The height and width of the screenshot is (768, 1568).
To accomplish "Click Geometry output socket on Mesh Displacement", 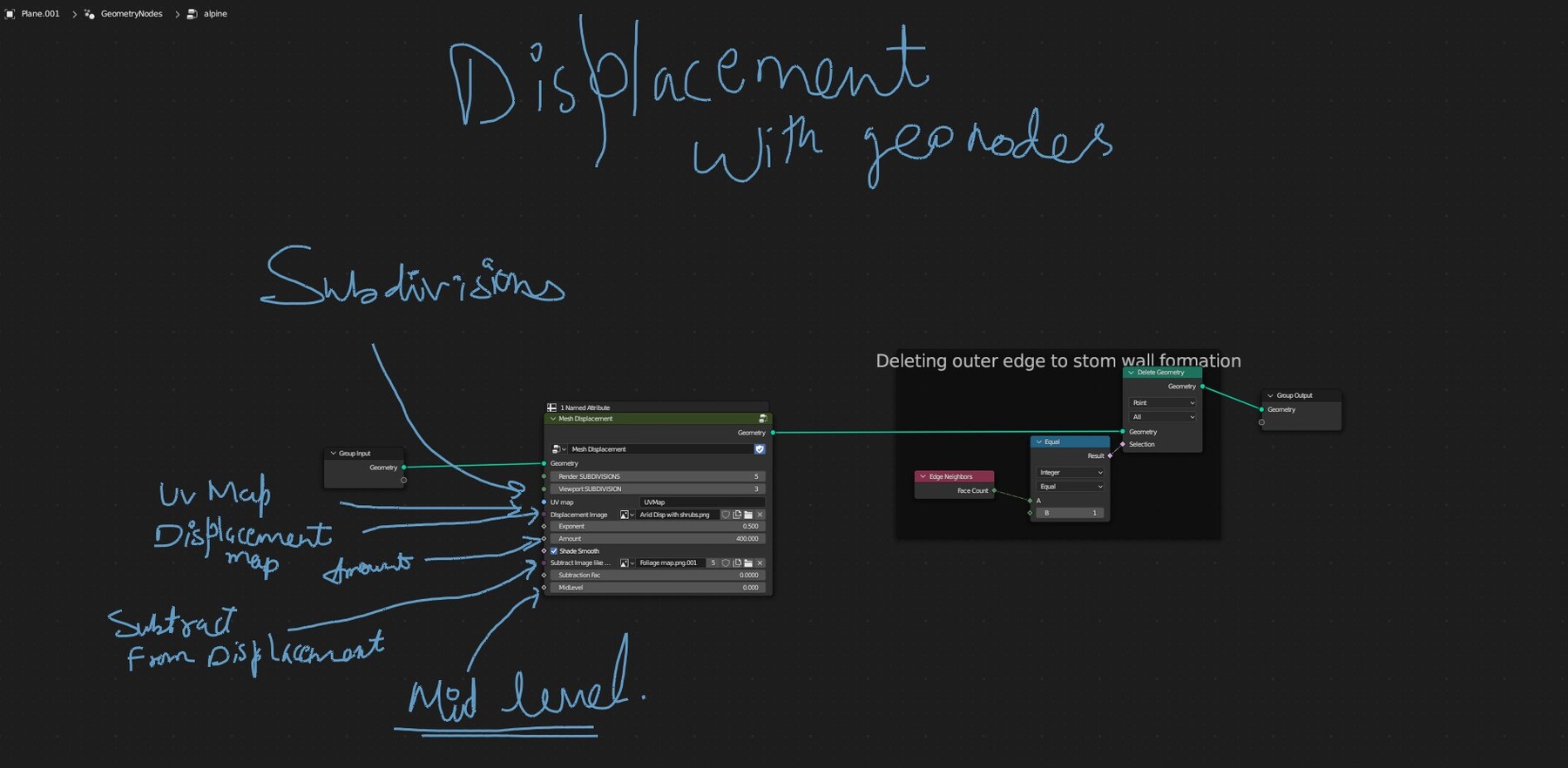I will tap(772, 433).
